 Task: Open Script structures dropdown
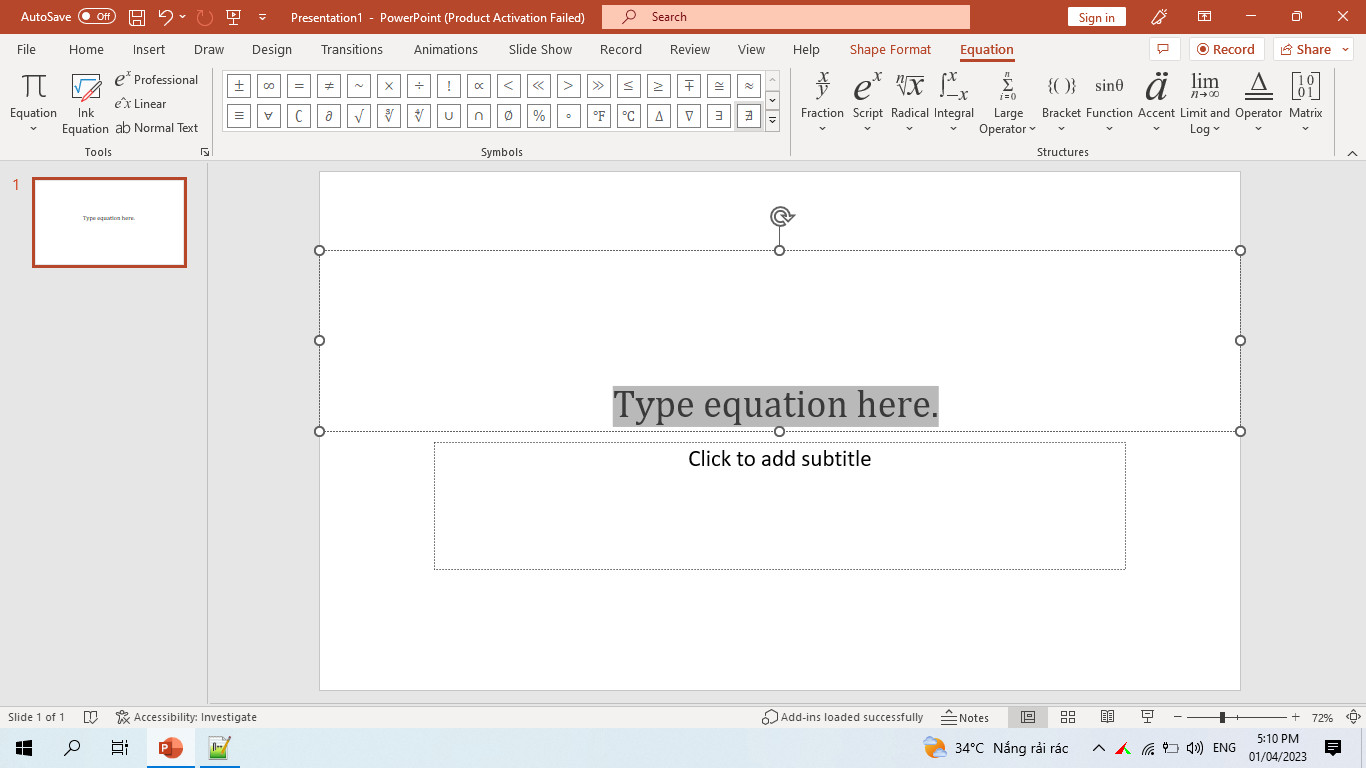868,104
